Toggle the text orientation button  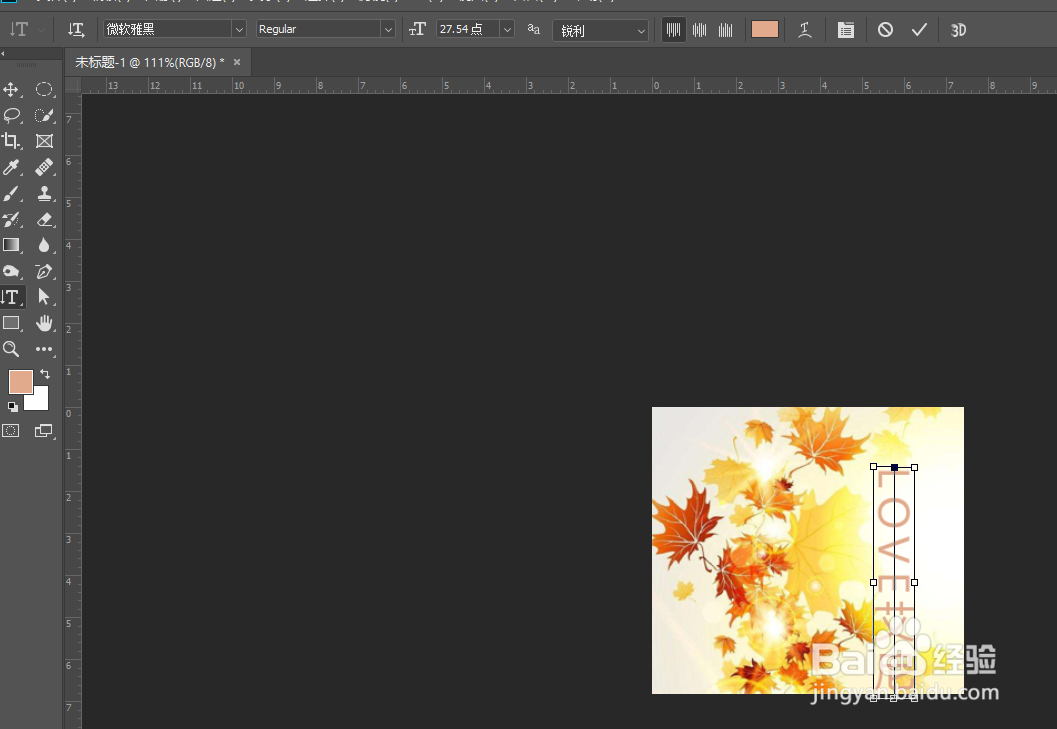[76, 30]
